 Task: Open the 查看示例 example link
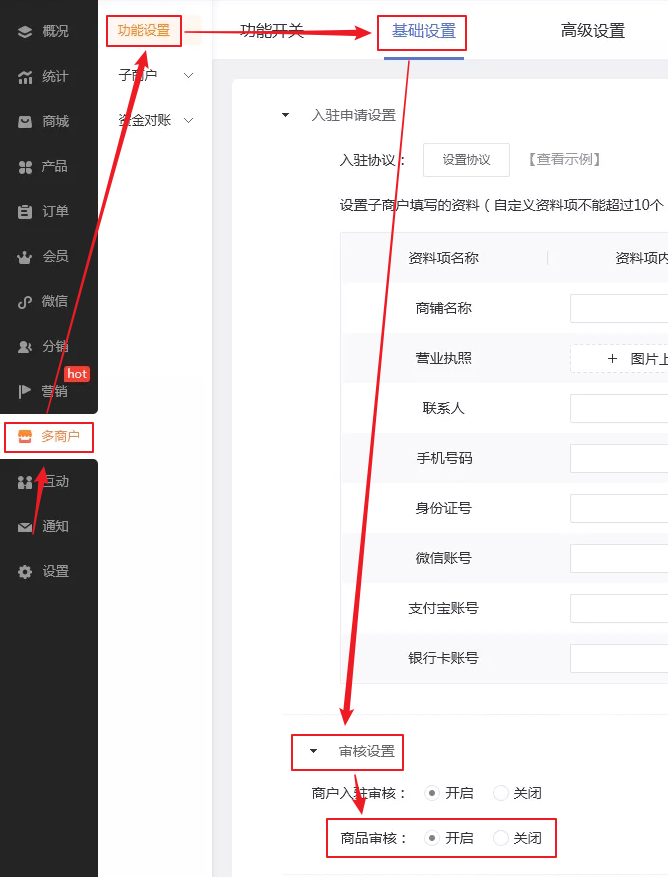pos(564,160)
